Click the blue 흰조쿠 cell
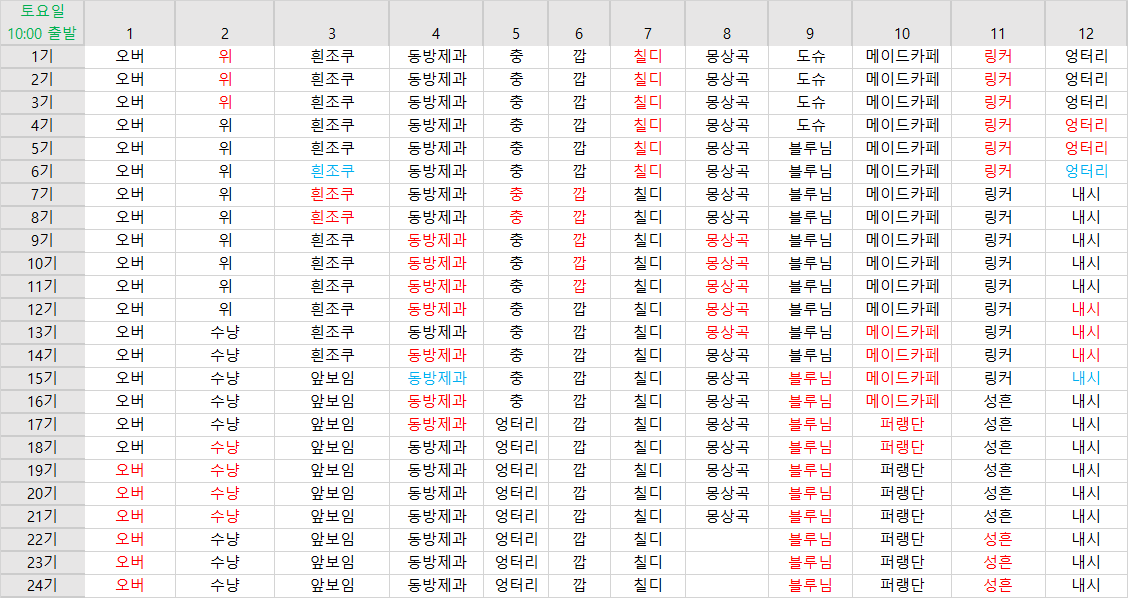Screen dimensions: 1128x598 pos(332,171)
